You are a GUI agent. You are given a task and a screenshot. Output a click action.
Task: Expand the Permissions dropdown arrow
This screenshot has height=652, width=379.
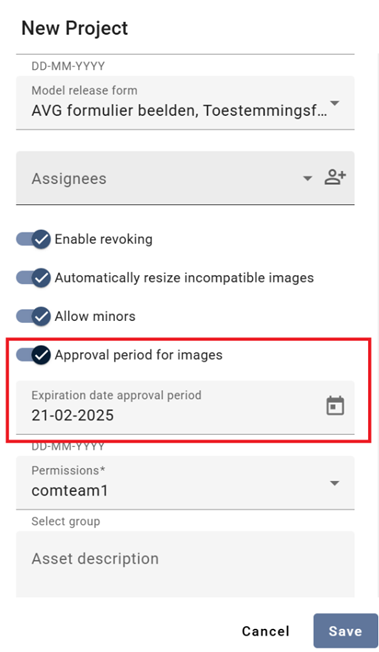point(334,483)
